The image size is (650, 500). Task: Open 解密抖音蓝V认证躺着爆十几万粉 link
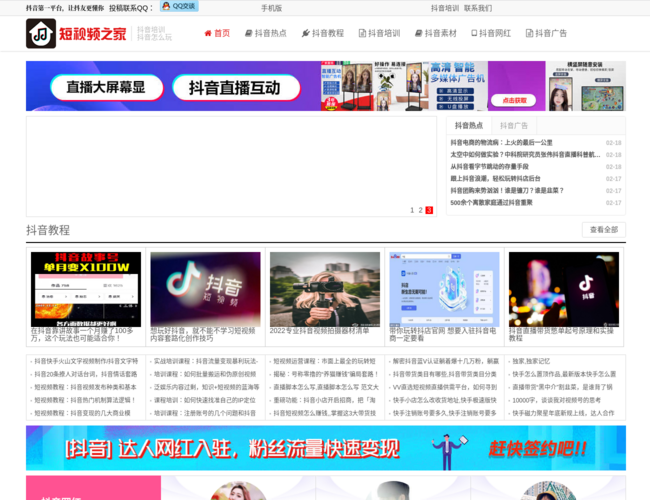[x=446, y=362]
